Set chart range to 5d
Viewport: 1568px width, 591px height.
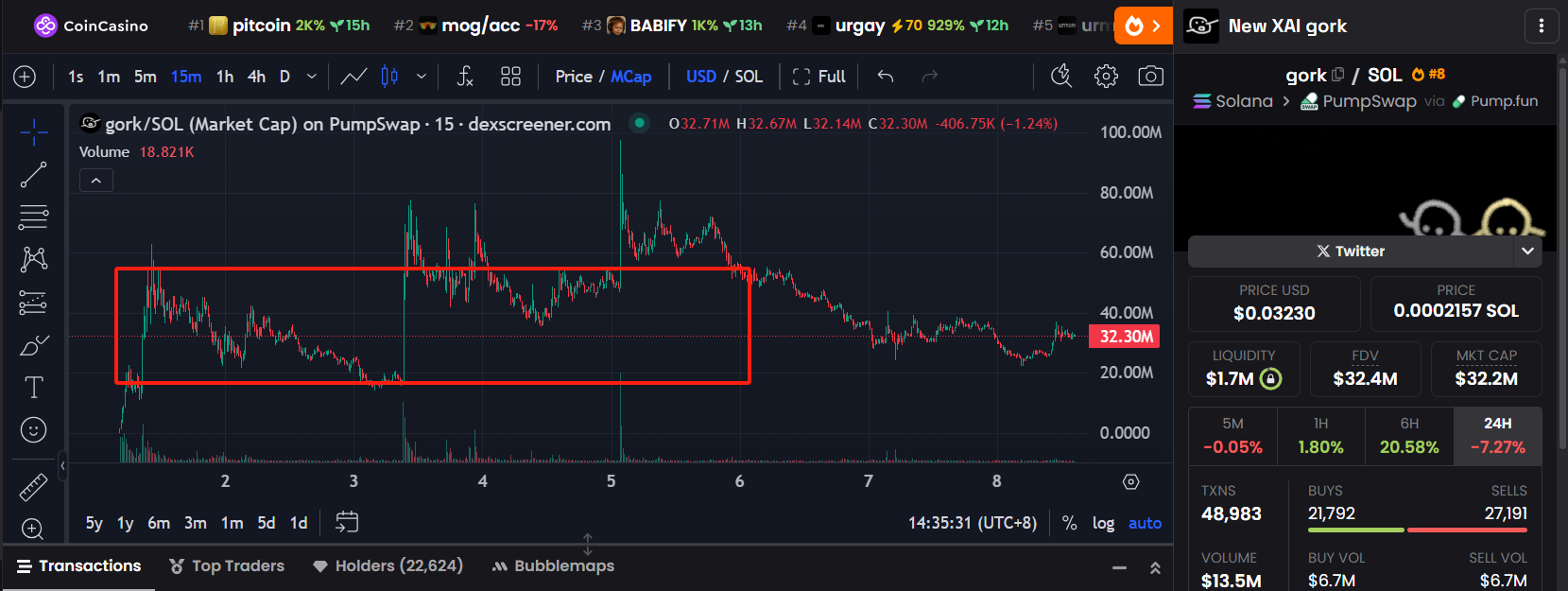267,523
